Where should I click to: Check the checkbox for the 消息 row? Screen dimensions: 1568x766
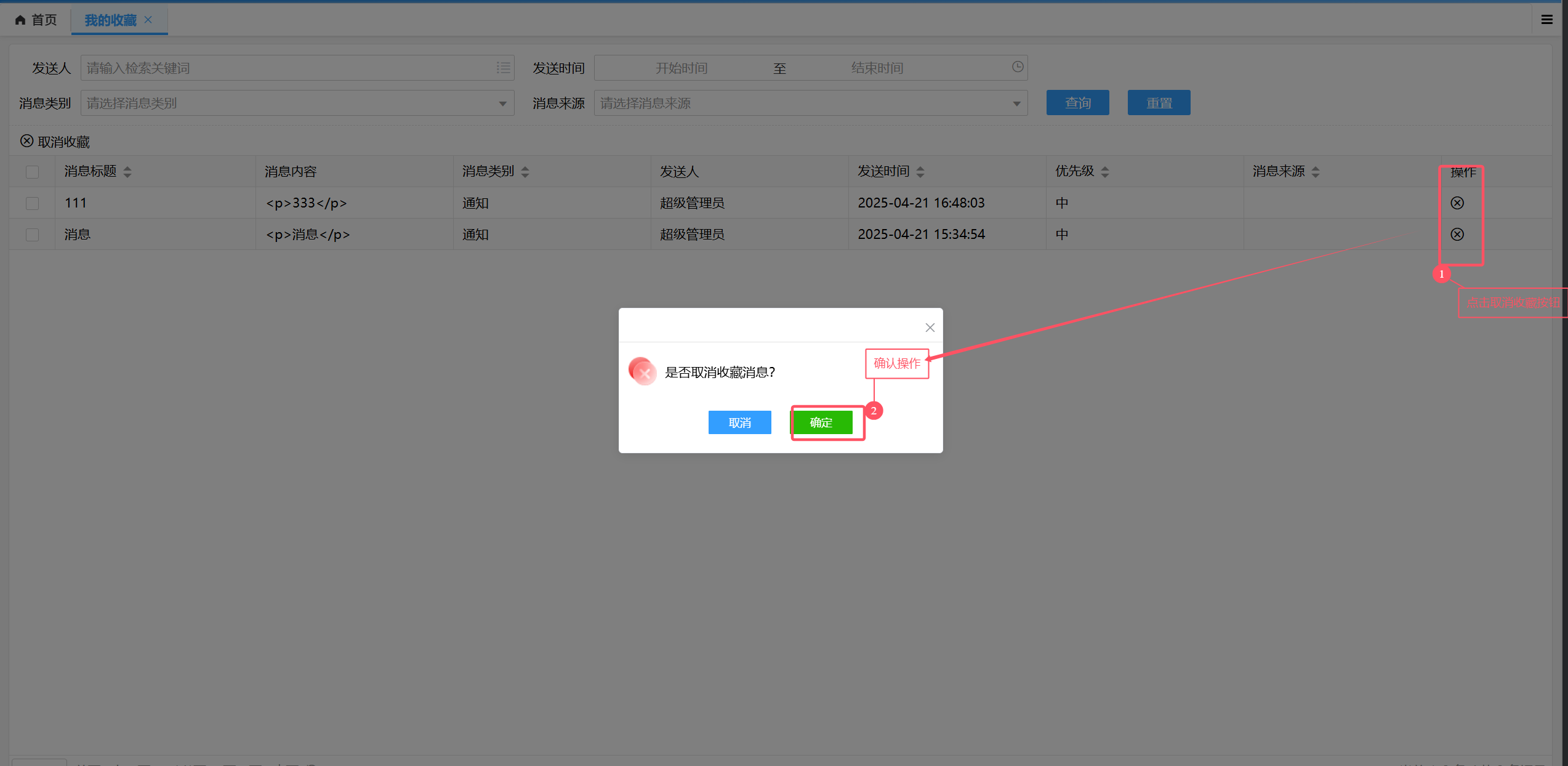[32, 235]
